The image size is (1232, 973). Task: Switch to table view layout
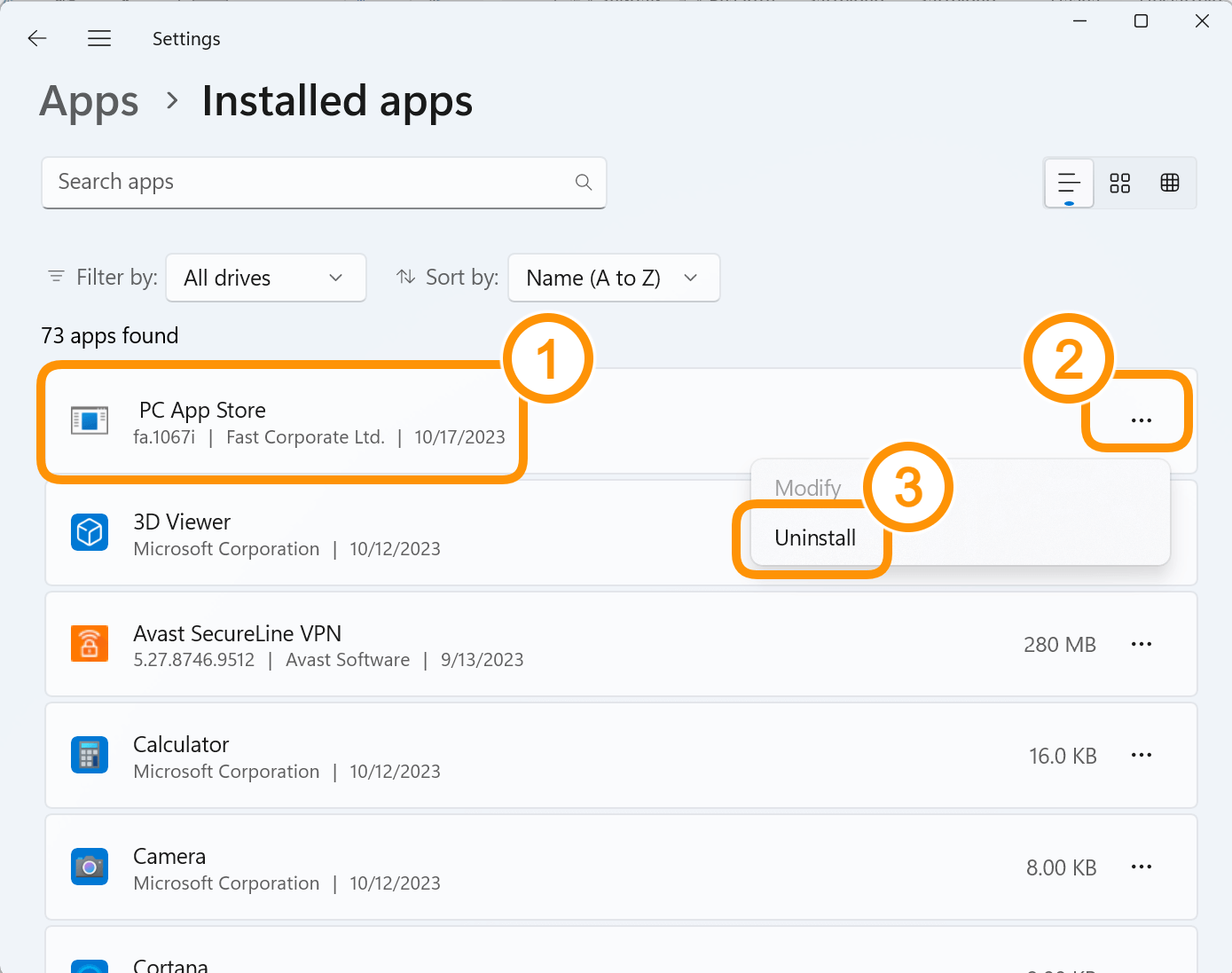[1170, 183]
